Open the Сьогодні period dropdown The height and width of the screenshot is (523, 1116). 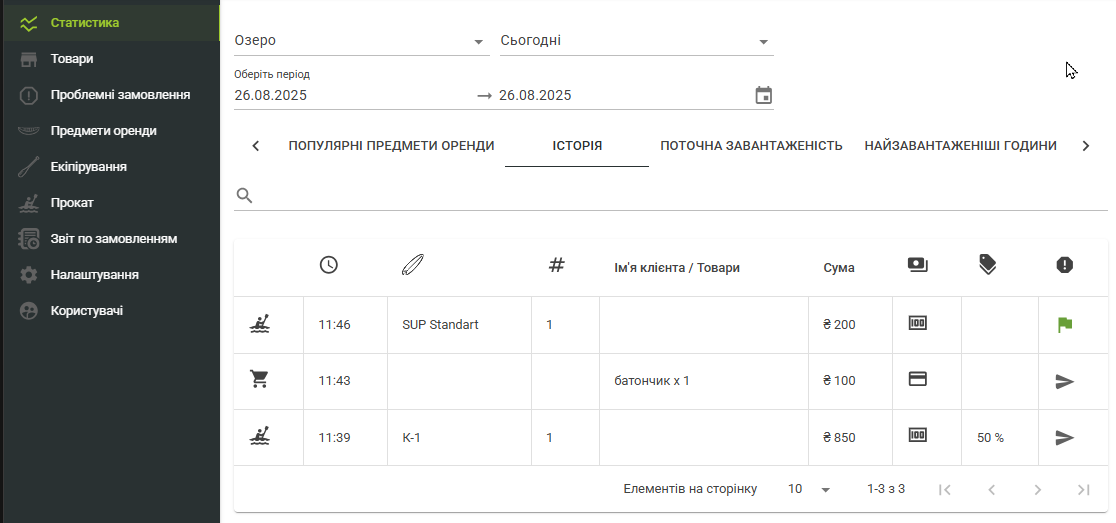pyautogui.click(x=636, y=41)
